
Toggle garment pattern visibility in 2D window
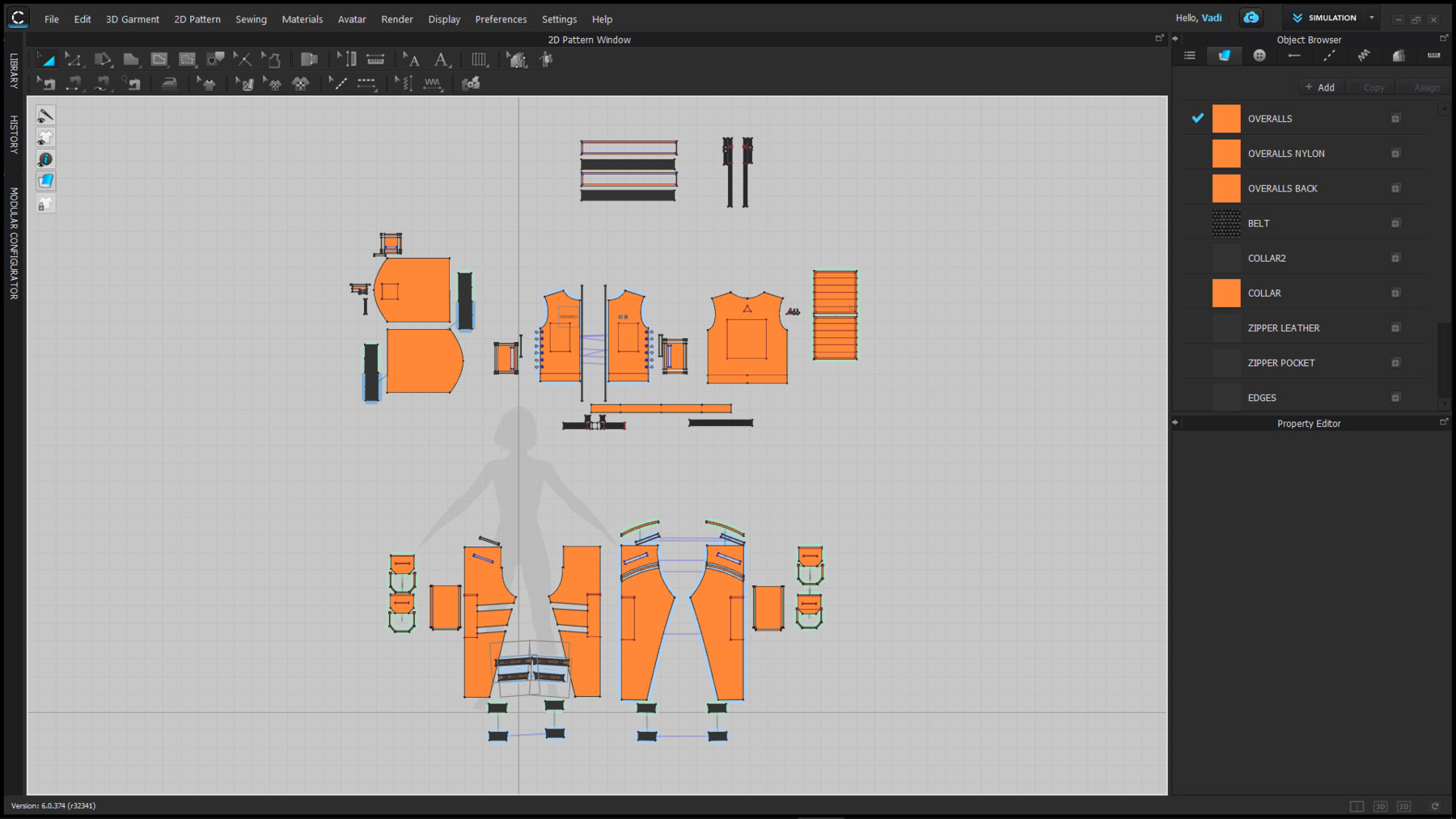tap(45, 137)
